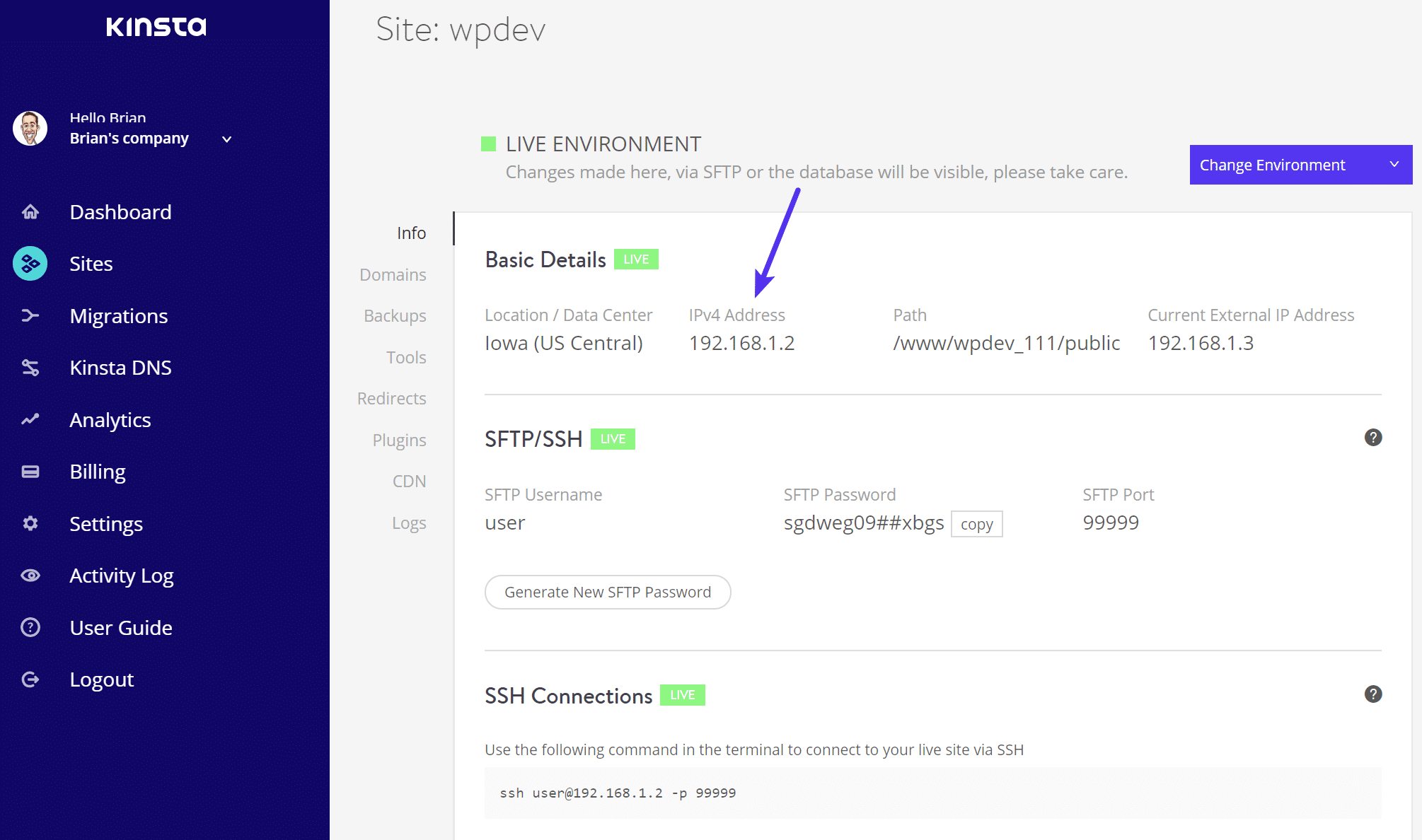The width and height of the screenshot is (1422, 840).
Task: Select the Kinsta DNS icon
Action: [30, 367]
